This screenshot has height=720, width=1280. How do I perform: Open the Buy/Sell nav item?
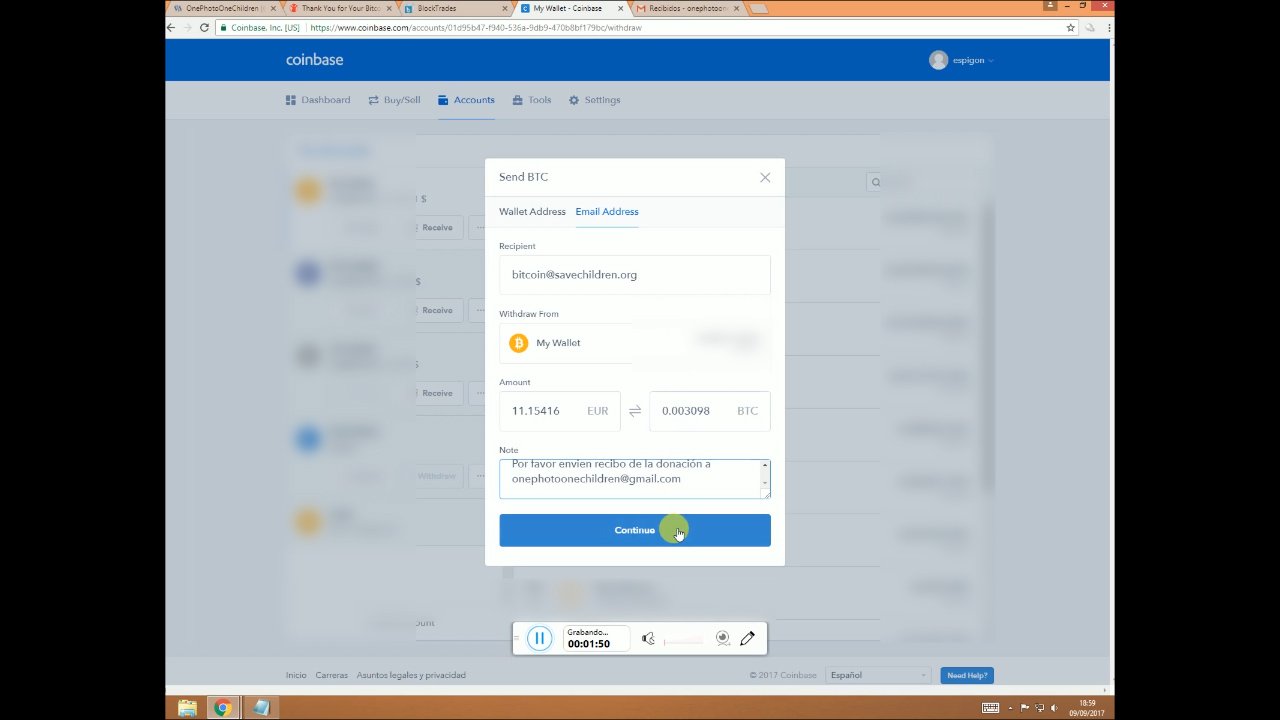[394, 100]
